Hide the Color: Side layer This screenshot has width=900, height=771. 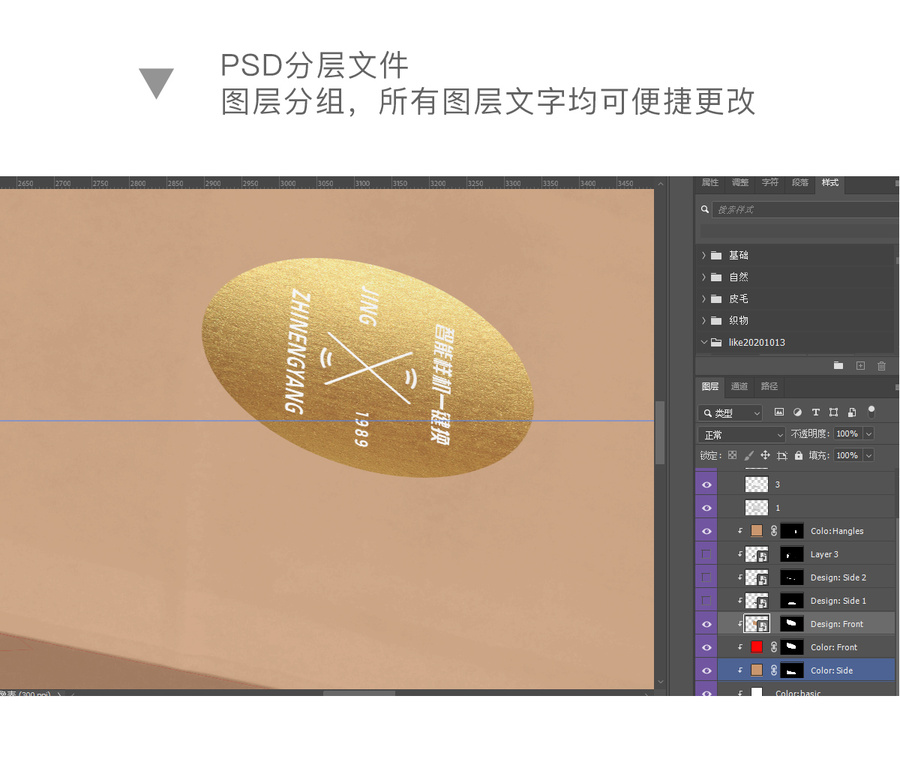coord(707,671)
